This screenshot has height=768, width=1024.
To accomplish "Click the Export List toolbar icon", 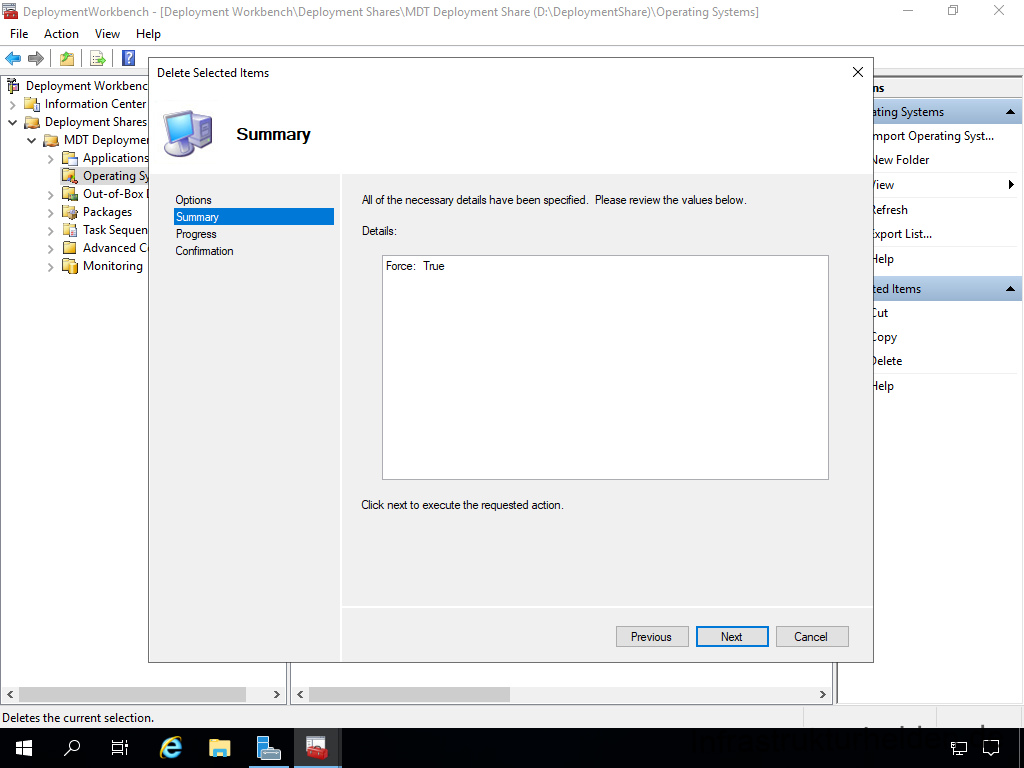I will point(98,59).
